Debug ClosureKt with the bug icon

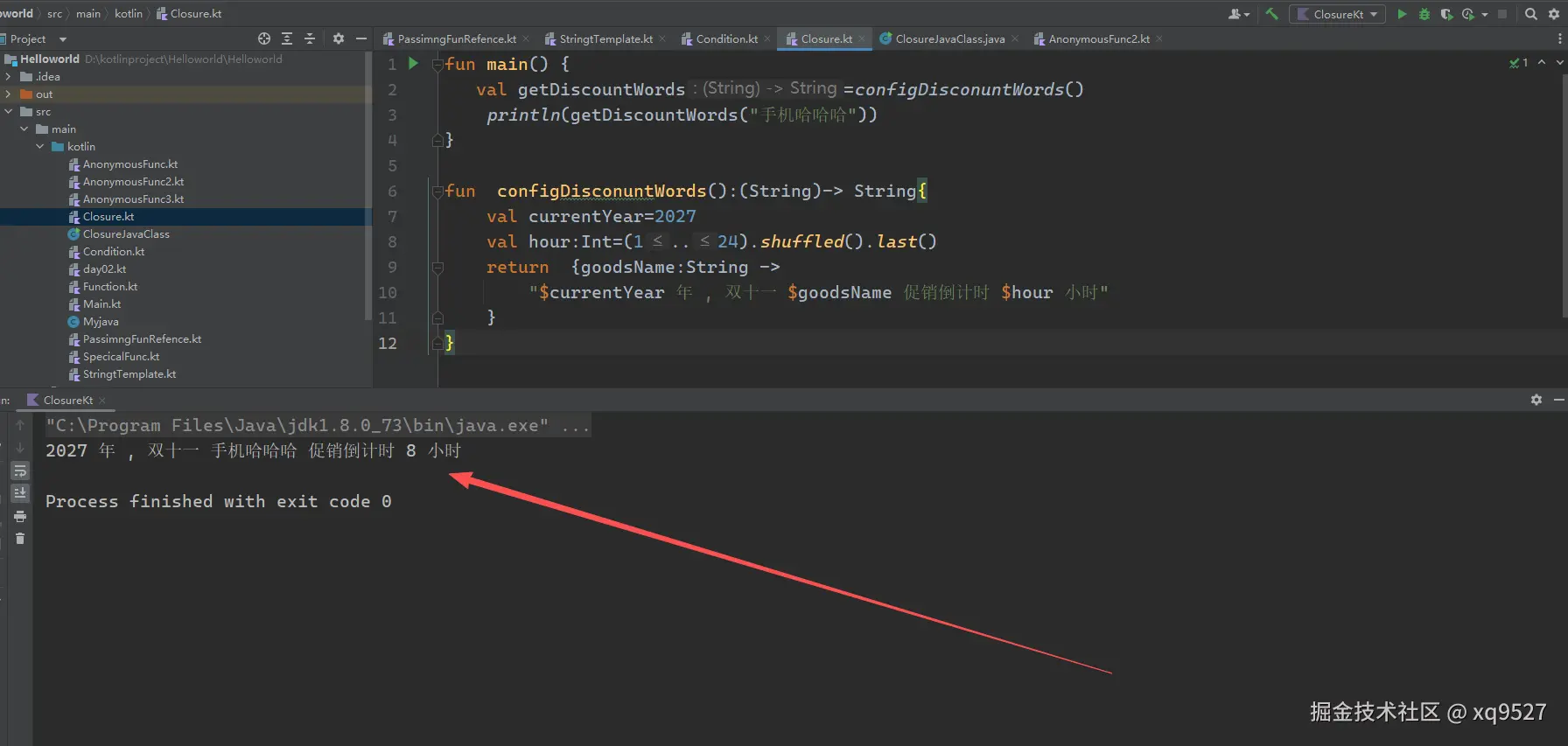tap(1424, 14)
